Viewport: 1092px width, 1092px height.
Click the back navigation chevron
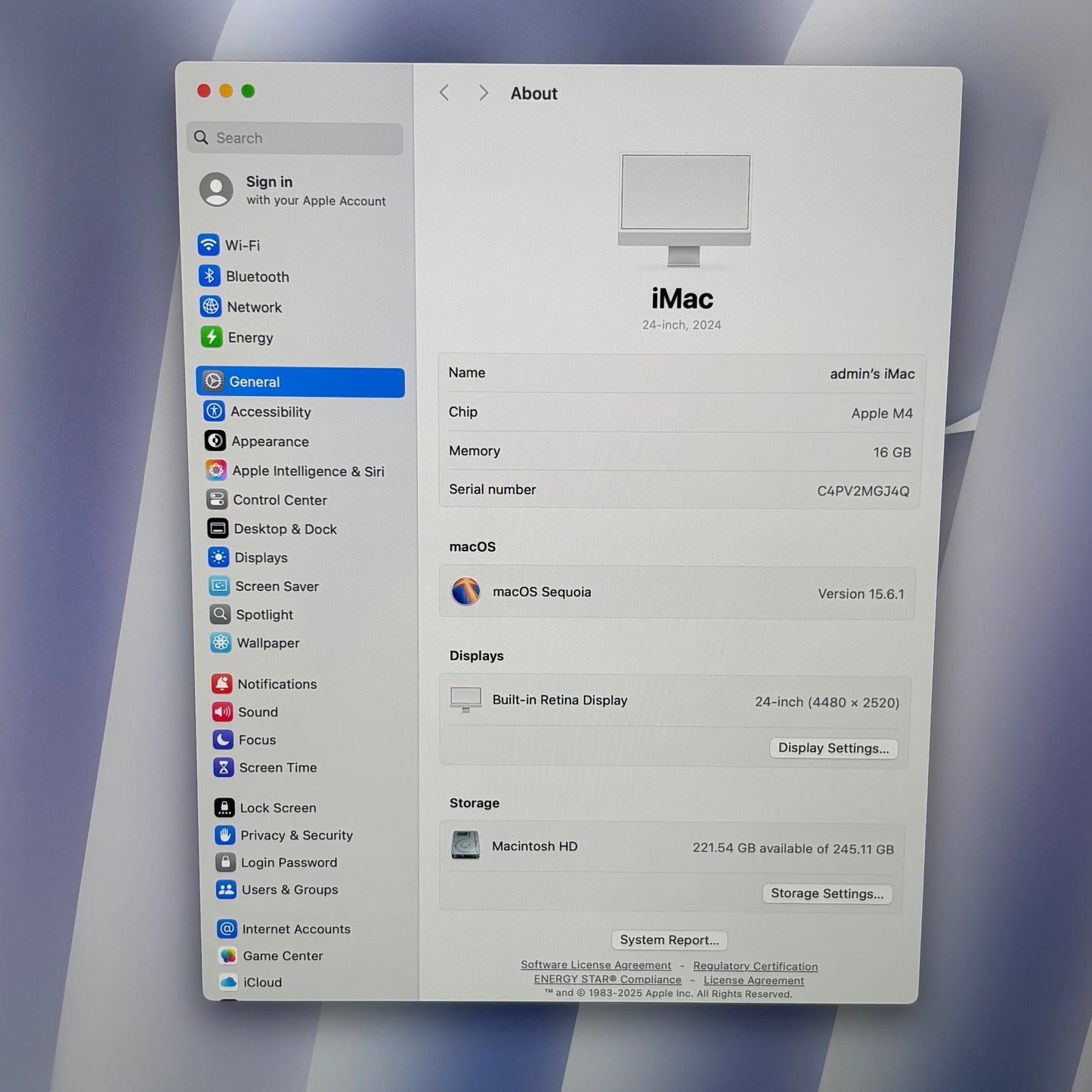(444, 92)
